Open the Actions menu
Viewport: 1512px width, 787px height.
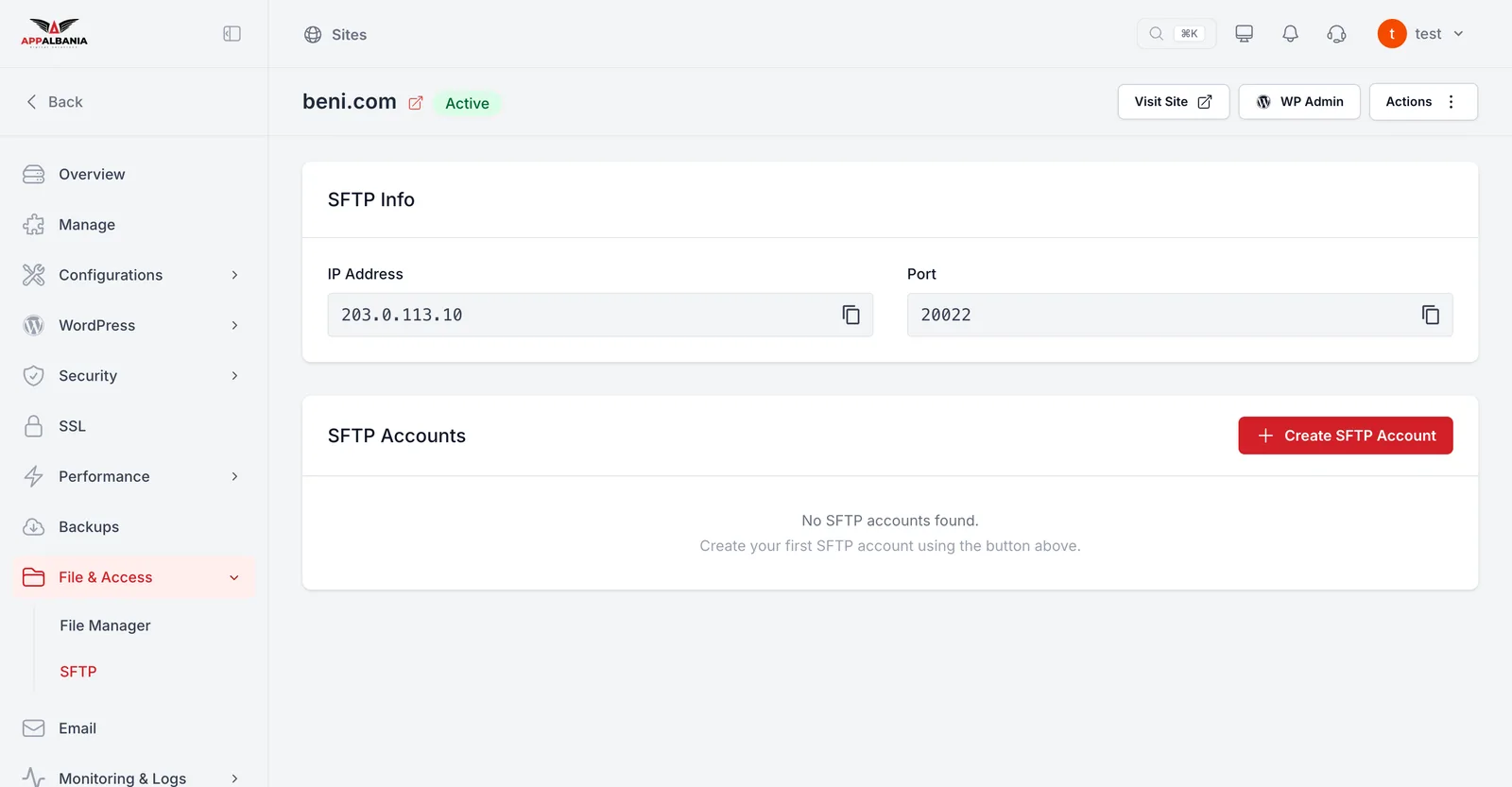tap(1423, 102)
